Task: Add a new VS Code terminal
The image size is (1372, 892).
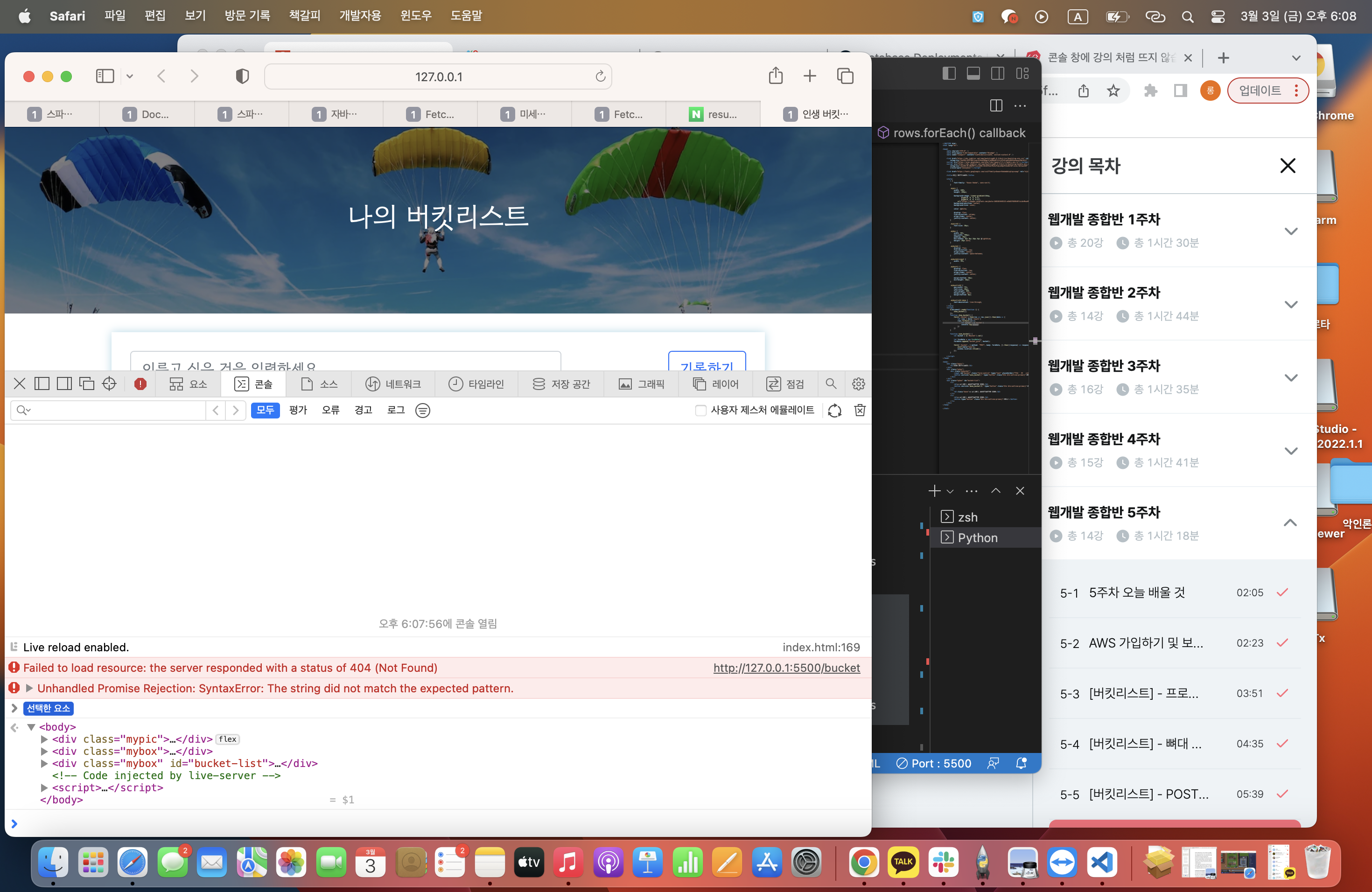Action: pos(934,491)
